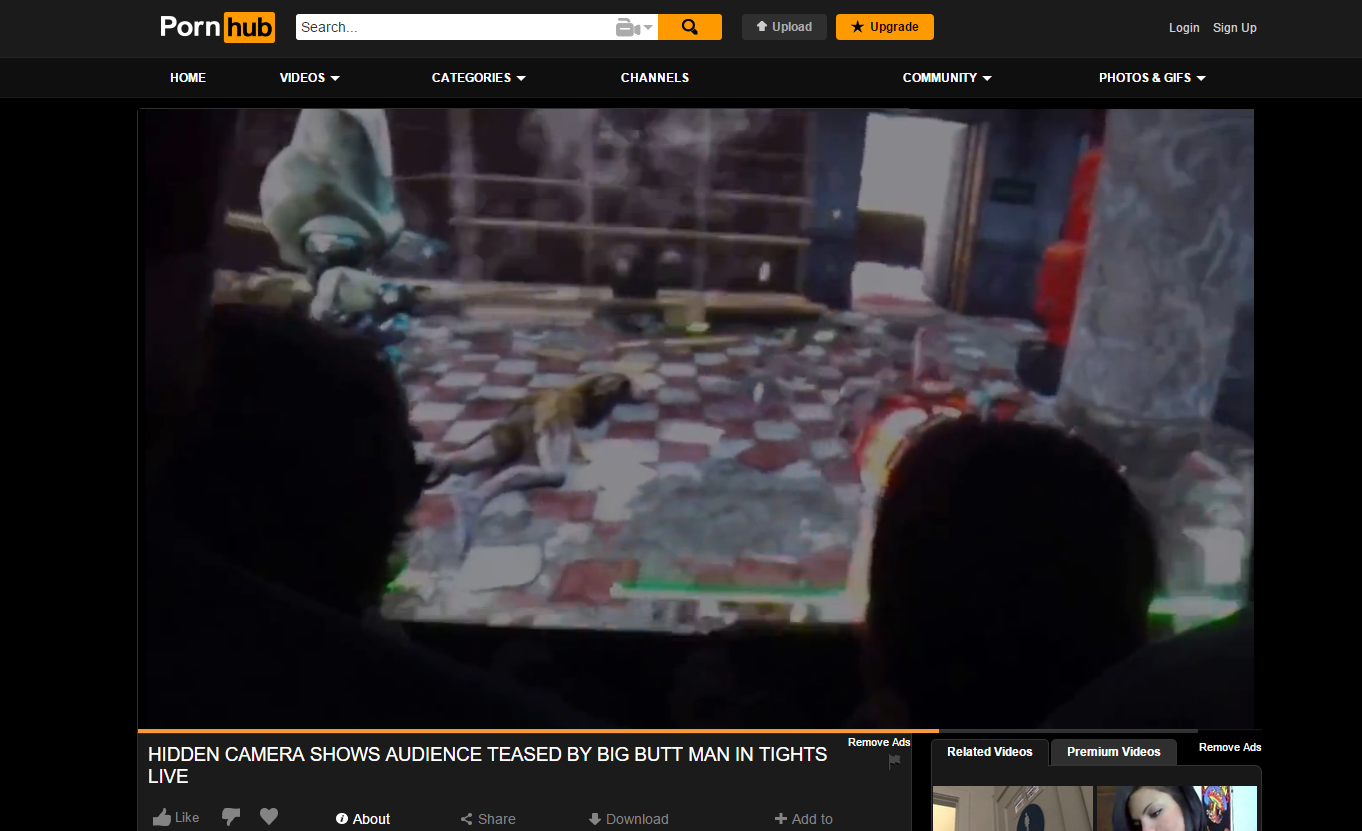
Task: Open the Photos & GIFs dropdown
Action: tap(1151, 78)
